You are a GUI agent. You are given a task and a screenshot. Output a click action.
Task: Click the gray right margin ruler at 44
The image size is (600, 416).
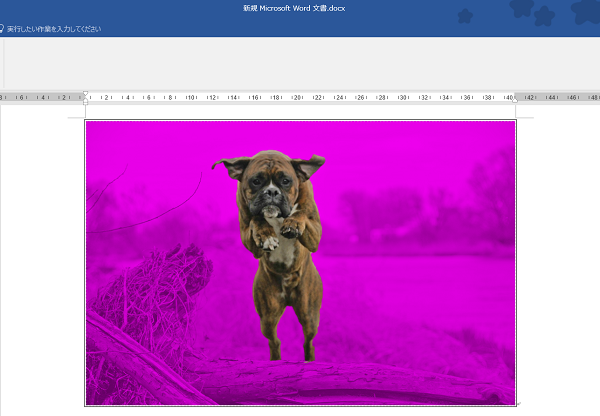(551, 98)
